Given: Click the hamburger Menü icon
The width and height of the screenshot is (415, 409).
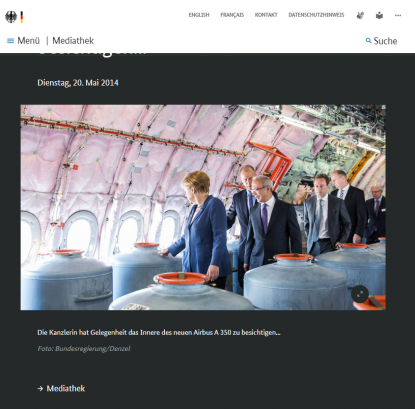Looking at the screenshot, I should click(x=11, y=41).
